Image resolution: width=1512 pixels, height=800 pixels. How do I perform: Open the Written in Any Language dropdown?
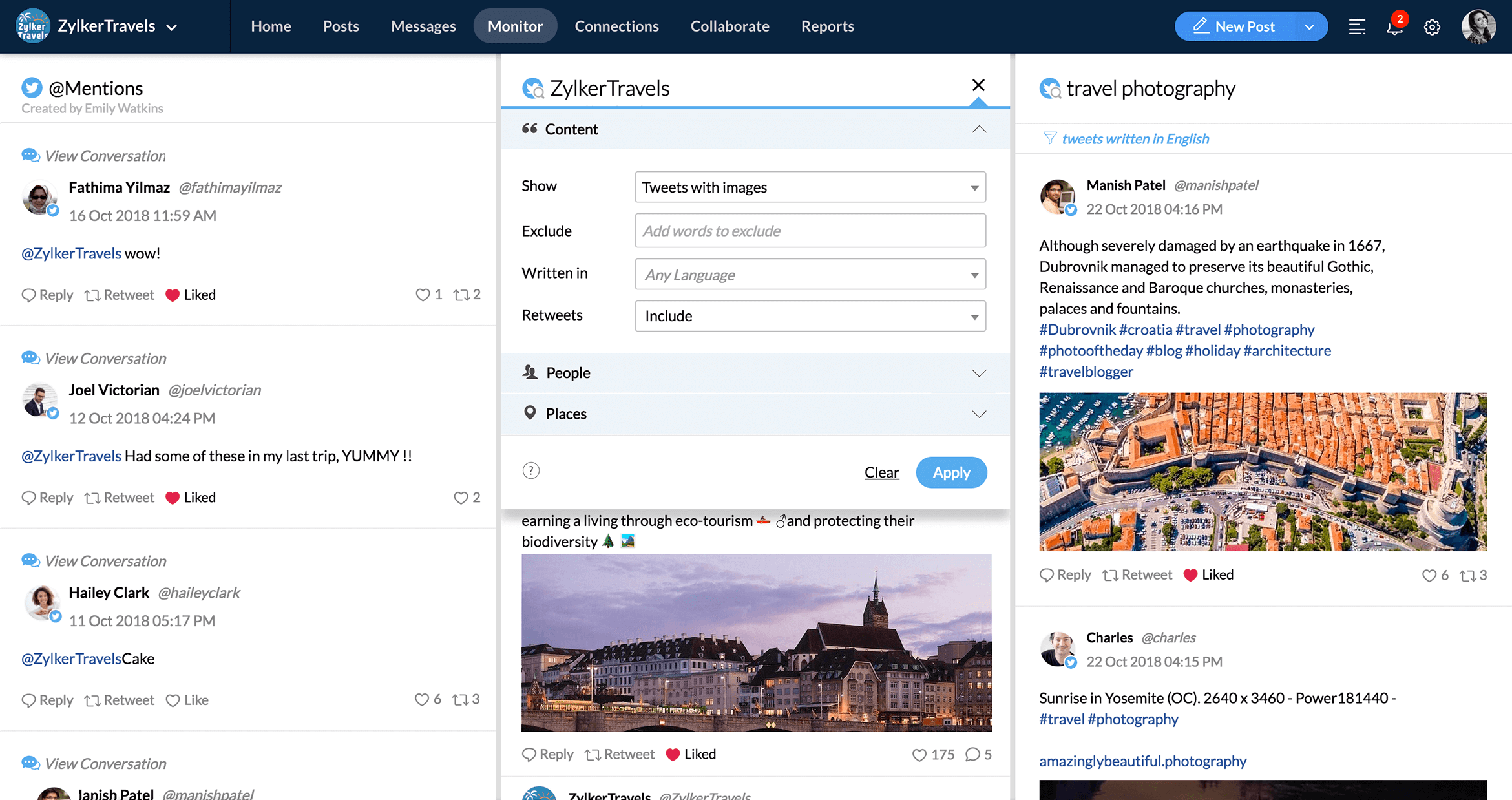coord(810,274)
